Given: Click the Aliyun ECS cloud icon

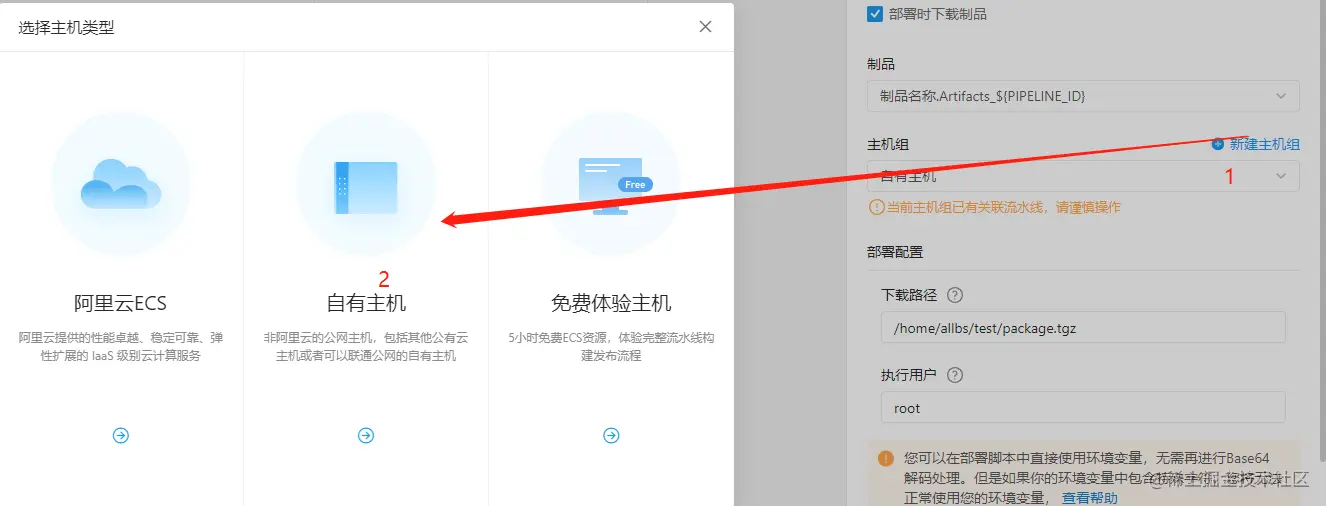Looking at the screenshot, I should (x=121, y=183).
